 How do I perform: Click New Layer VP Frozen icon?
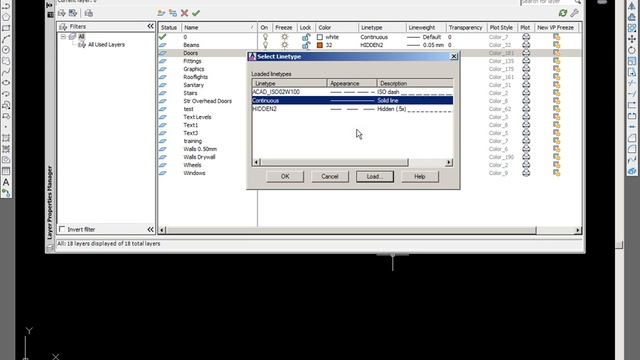point(173,13)
